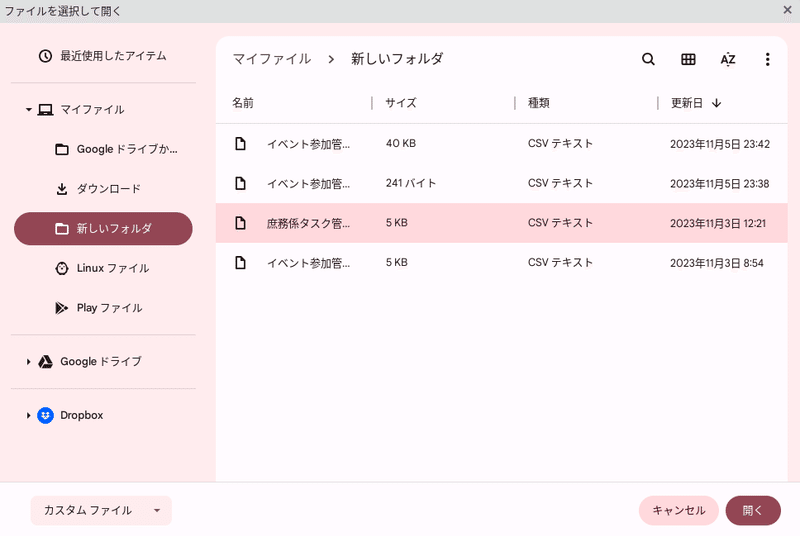Screen dimensions: 800x536
Task: Open 最近使用したアイテム with clock icon
Action: tap(103, 56)
